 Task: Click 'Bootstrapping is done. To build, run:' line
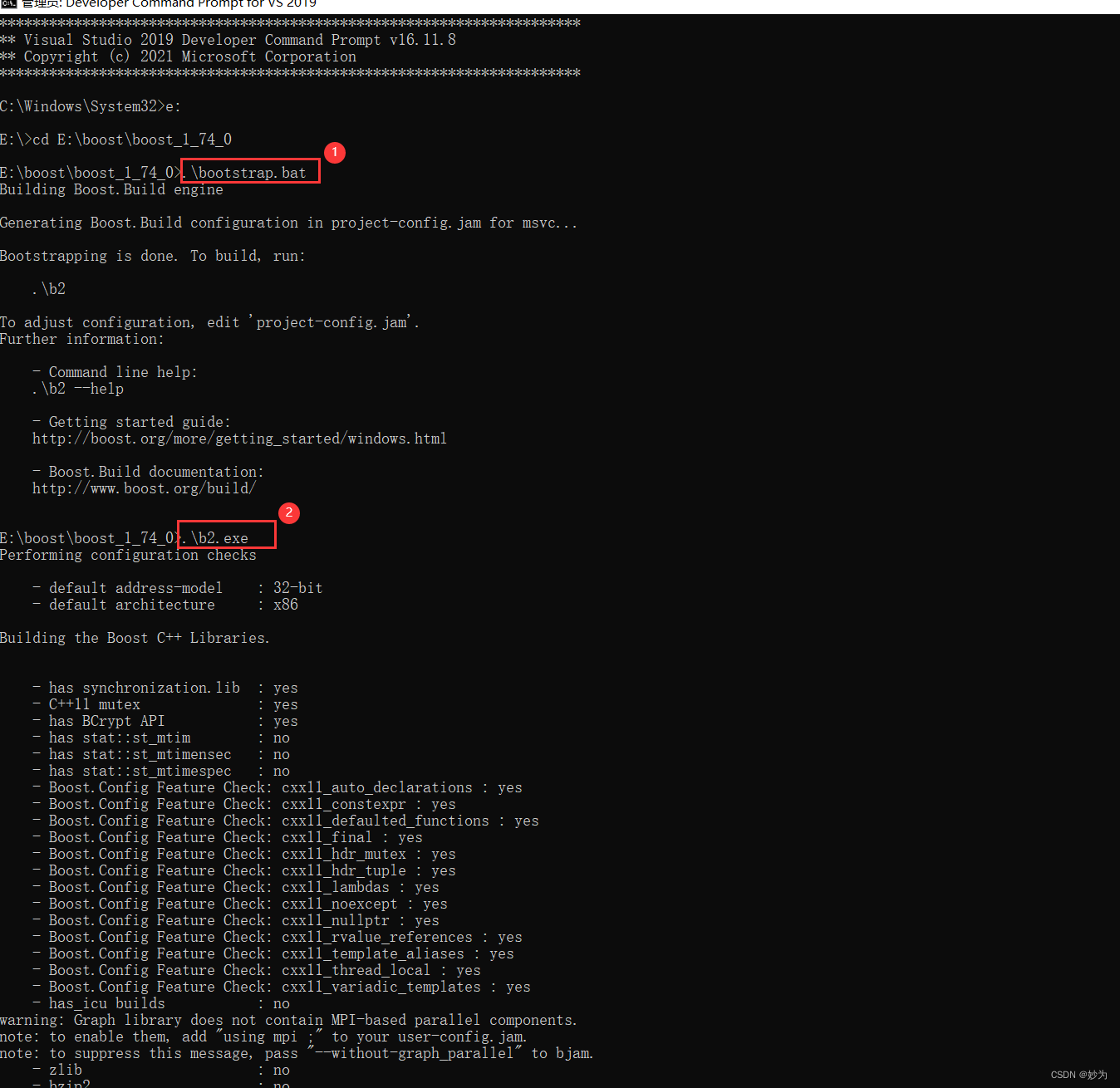pyautogui.click(x=153, y=256)
